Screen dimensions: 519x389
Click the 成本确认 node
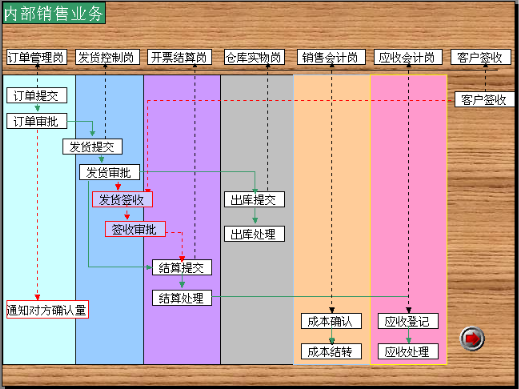tap(331, 321)
